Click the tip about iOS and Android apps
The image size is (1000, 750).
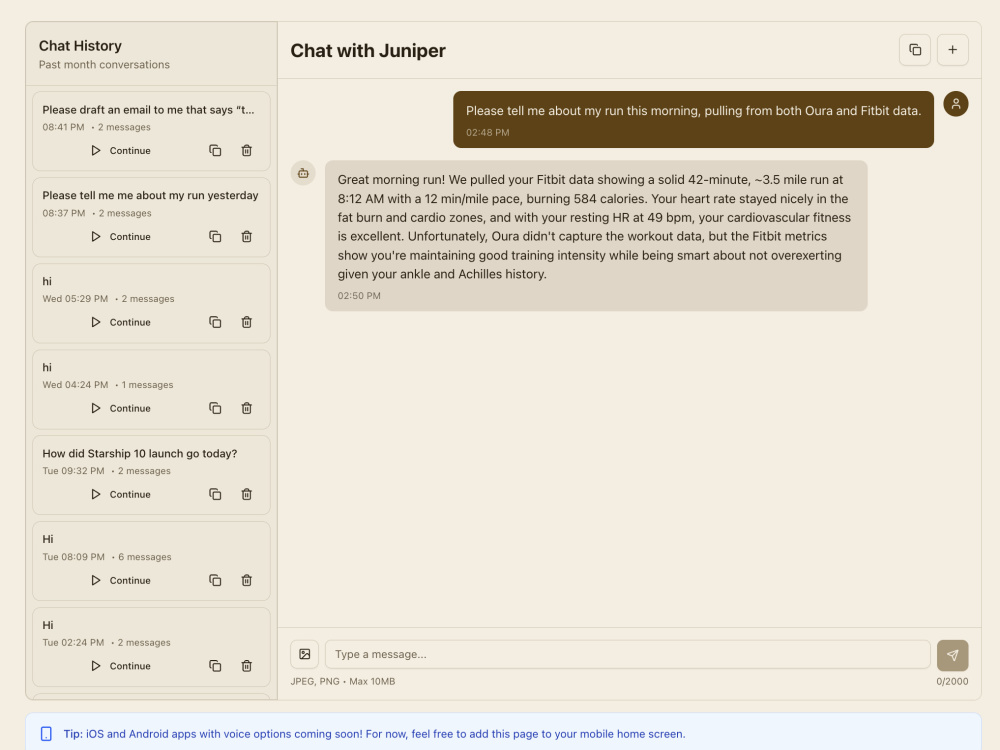pos(374,734)
